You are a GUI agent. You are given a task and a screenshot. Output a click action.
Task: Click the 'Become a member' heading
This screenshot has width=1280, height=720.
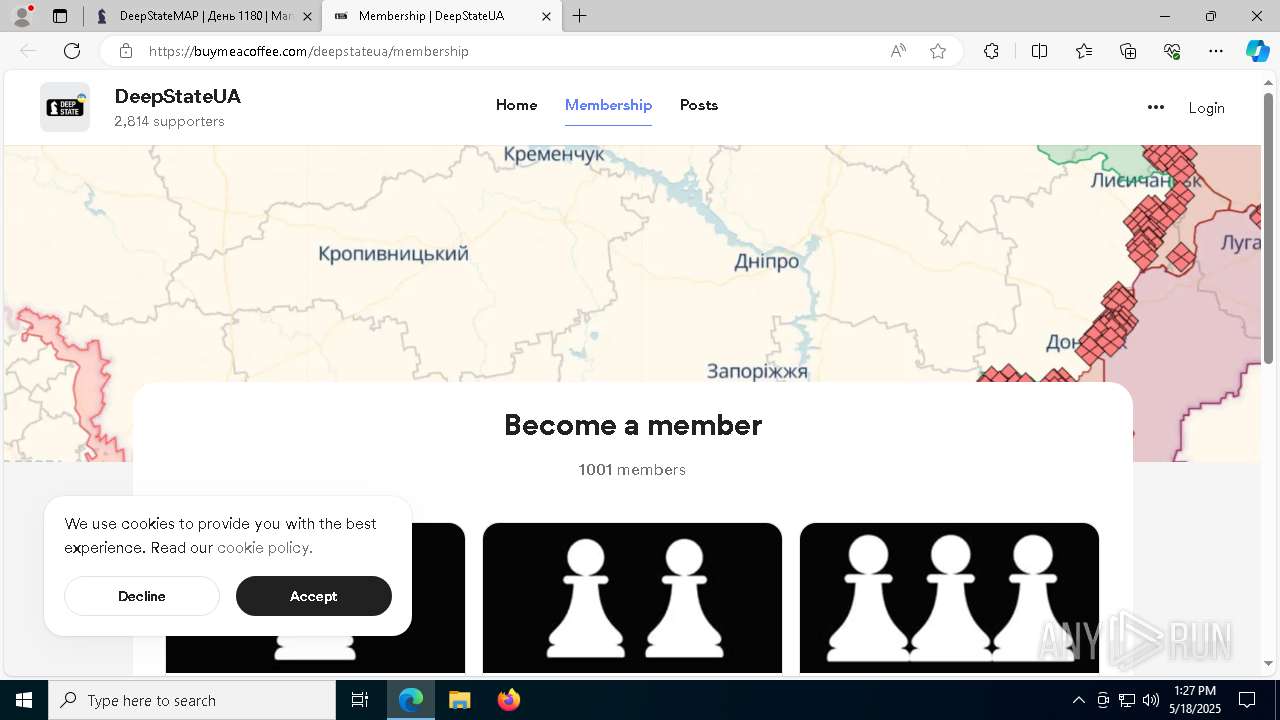tap(633, 425)
